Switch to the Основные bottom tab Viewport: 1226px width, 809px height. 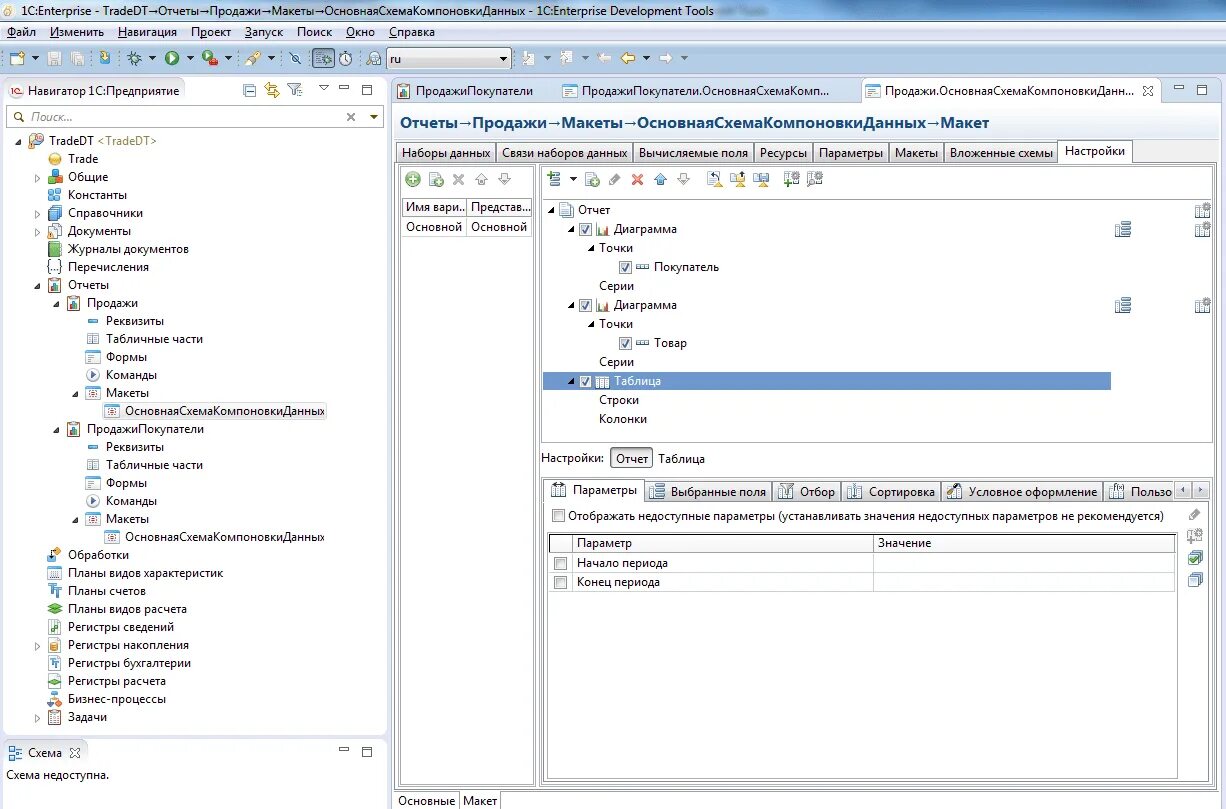(x=426, y=800)
